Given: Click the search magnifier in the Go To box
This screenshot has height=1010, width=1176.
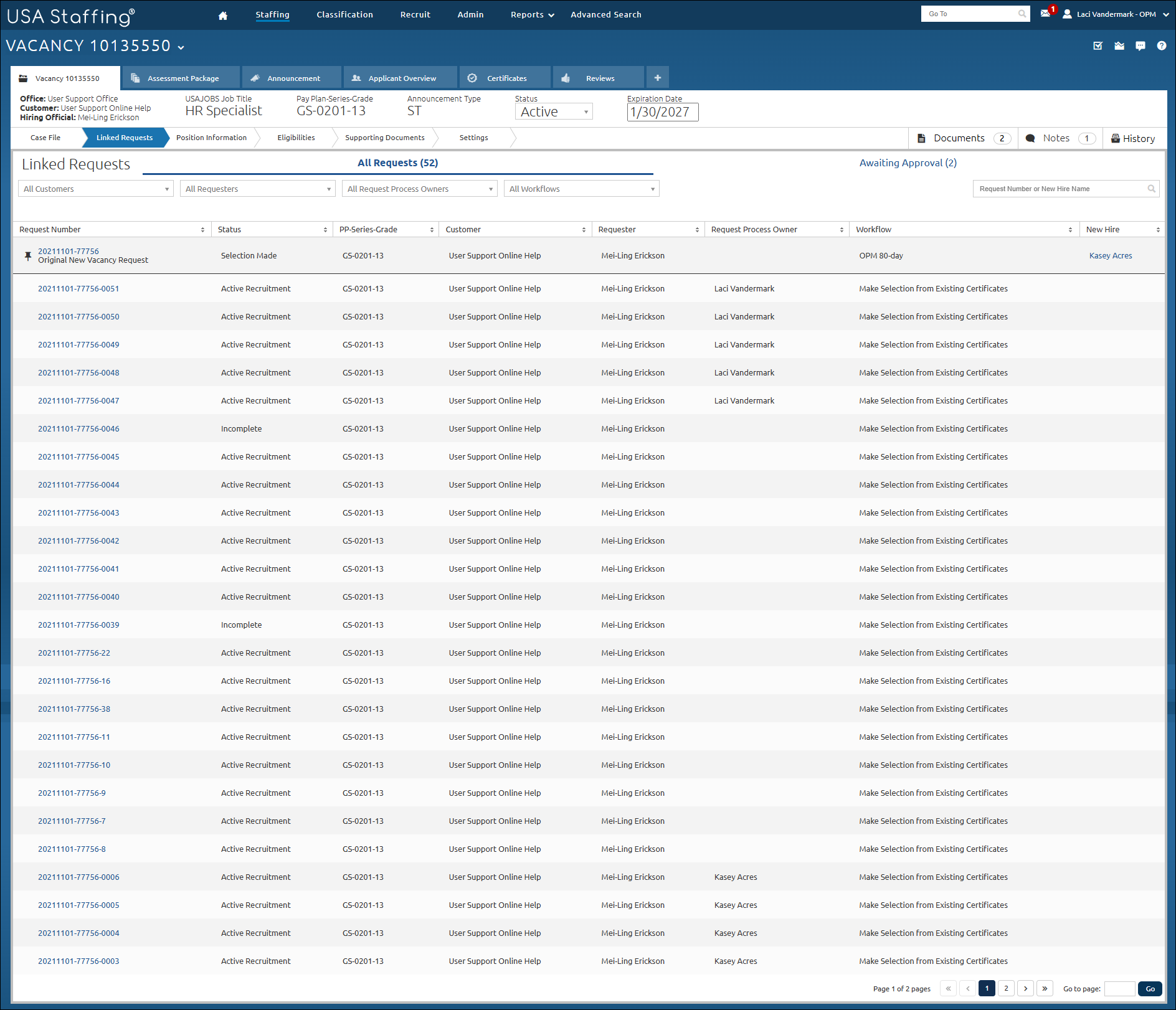Looking at the screenshot, I should click(x=1022, y=14).
